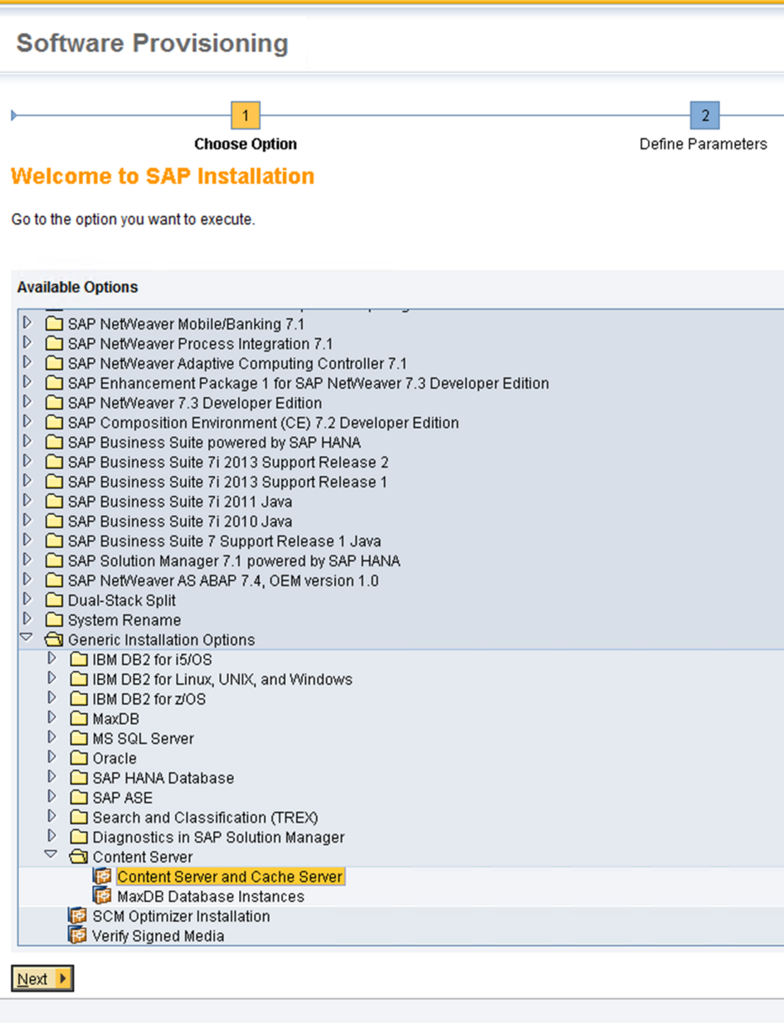This screenshot has height=1024, width=784.
Task: Click SAP Business Suite 7i 2010 Java folder icon
Action: coord(55,520)
